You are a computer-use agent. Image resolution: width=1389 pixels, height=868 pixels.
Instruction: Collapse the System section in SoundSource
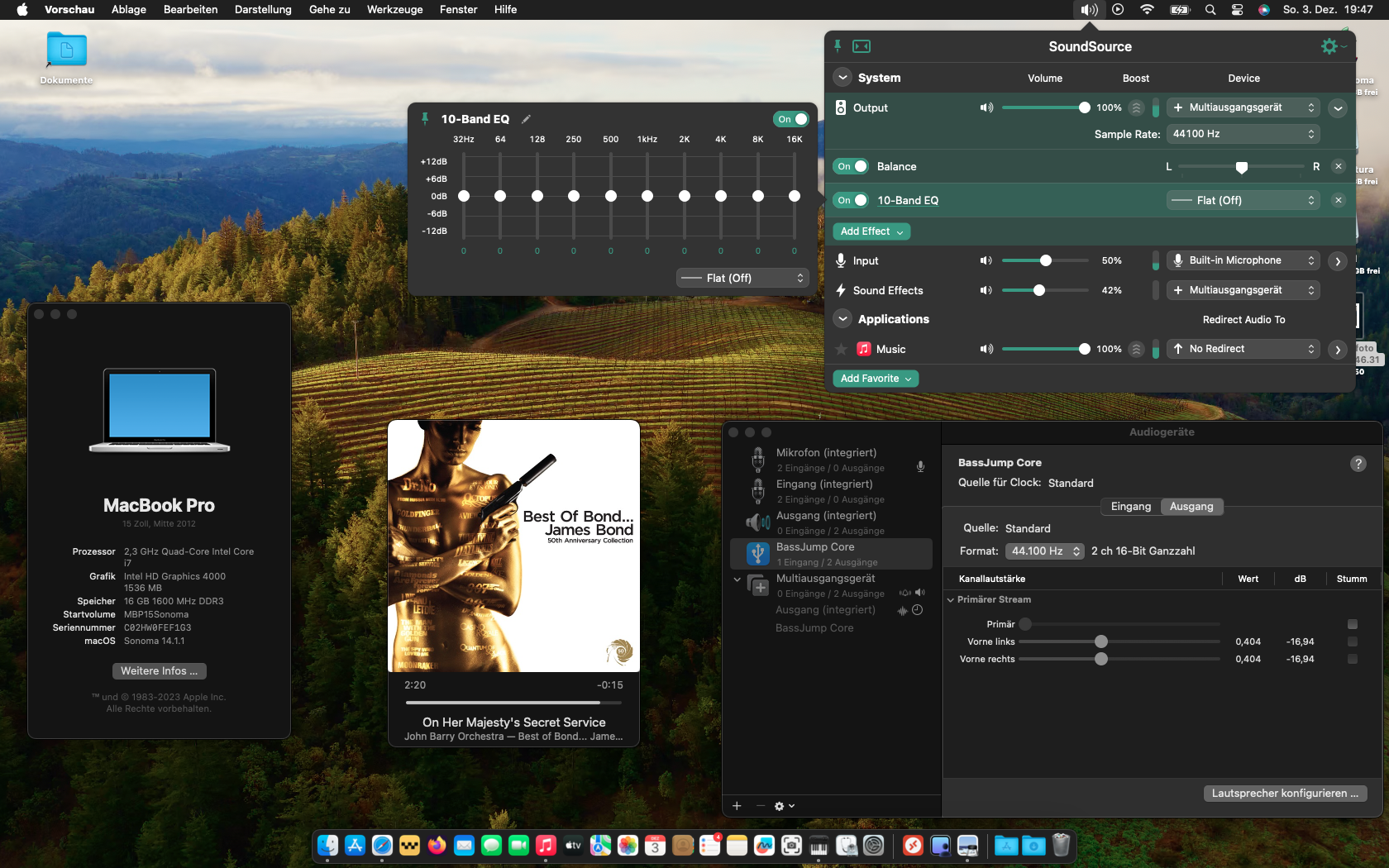(x=842, y=78)
